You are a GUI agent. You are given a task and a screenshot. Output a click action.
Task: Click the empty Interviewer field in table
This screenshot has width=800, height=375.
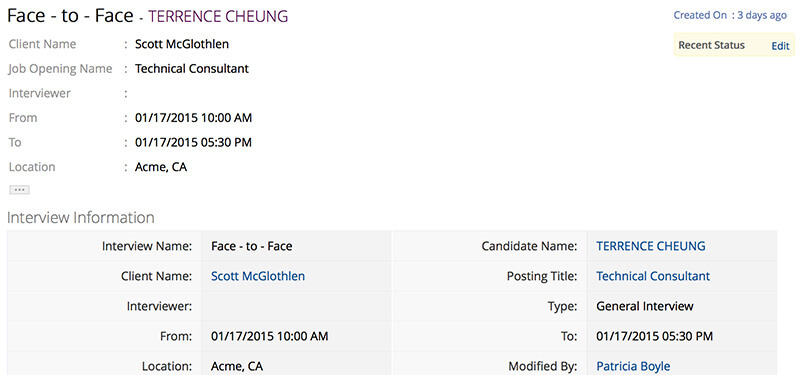[x=296, y=306]
